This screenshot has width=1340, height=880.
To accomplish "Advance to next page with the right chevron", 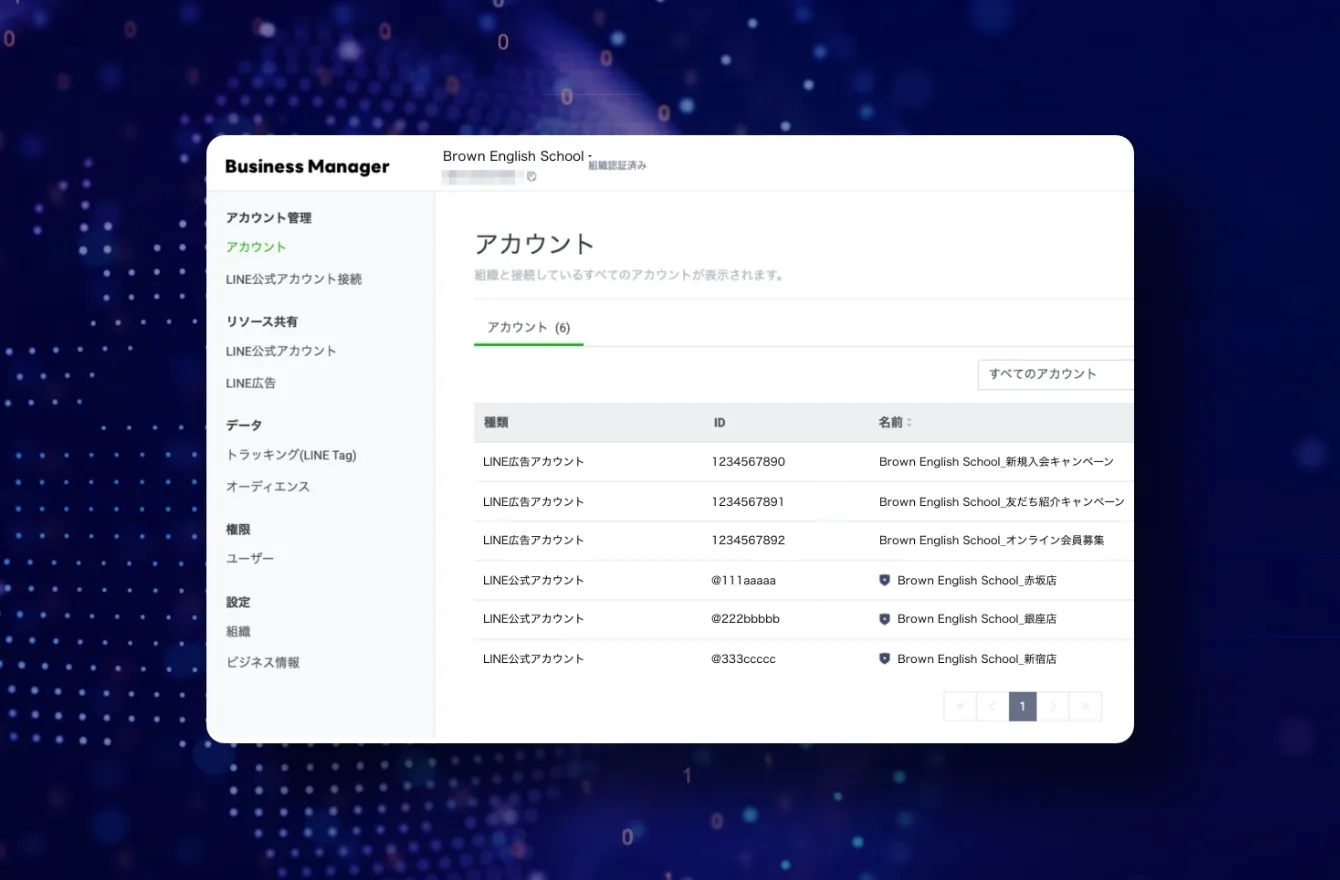I will [x=1053, y=706].
